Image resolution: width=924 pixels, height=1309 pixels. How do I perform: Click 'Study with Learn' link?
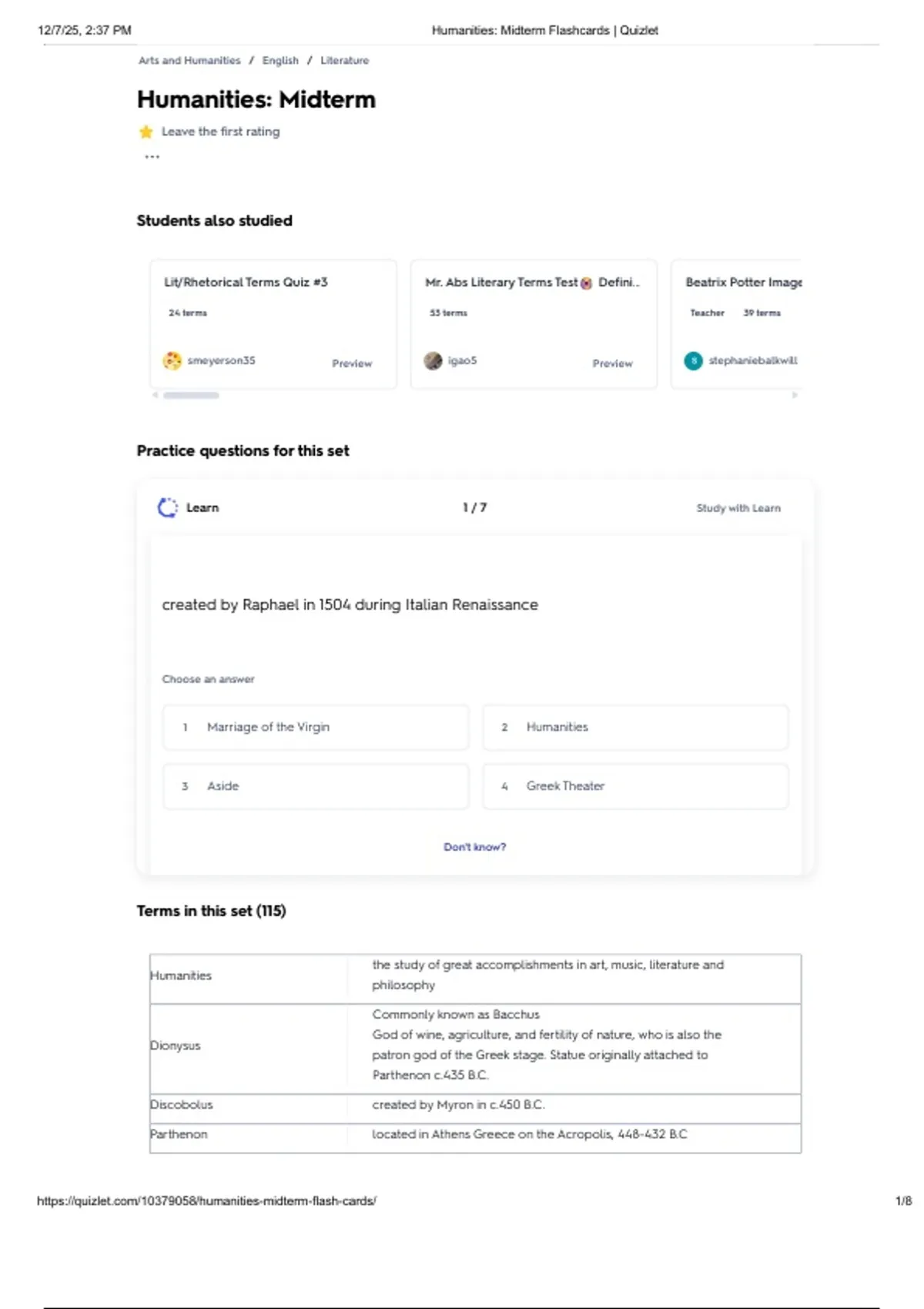738,508
